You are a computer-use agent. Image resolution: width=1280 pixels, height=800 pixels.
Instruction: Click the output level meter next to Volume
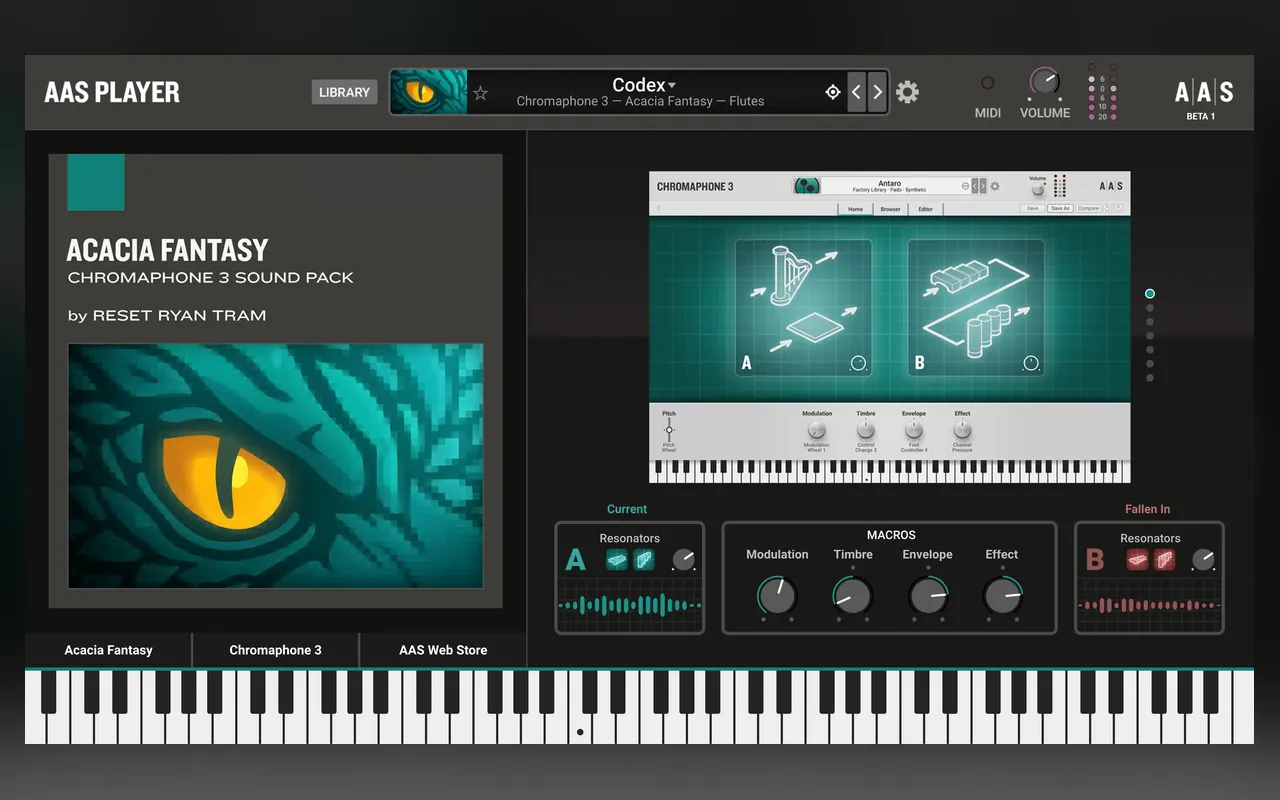(1103, 94)
